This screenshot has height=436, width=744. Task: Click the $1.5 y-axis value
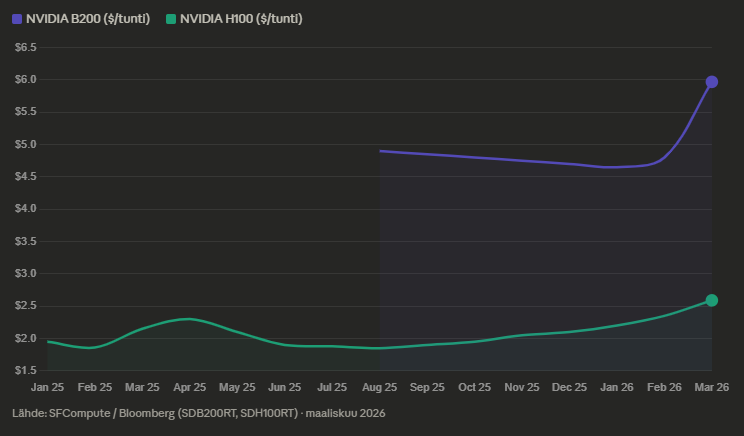(x=26, y=370)
